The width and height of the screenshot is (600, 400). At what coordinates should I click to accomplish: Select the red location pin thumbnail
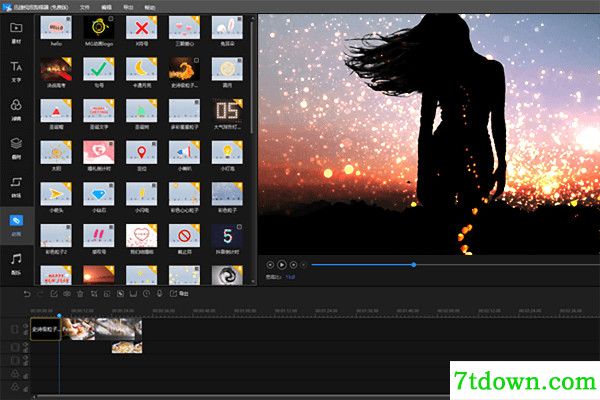click(x=142, y=152)
